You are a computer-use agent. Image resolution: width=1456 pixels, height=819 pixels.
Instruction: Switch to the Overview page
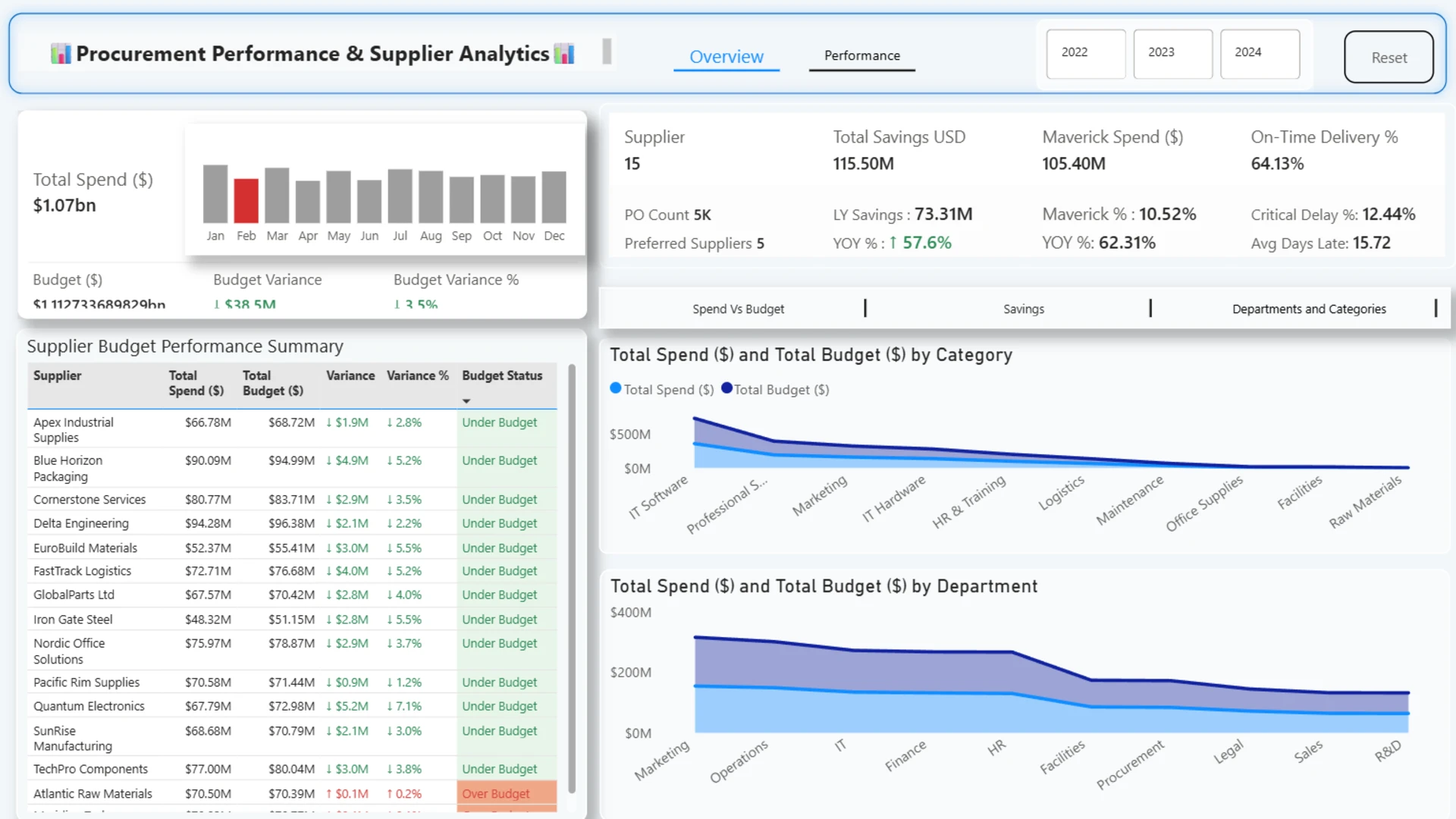(x=726, y=57)
